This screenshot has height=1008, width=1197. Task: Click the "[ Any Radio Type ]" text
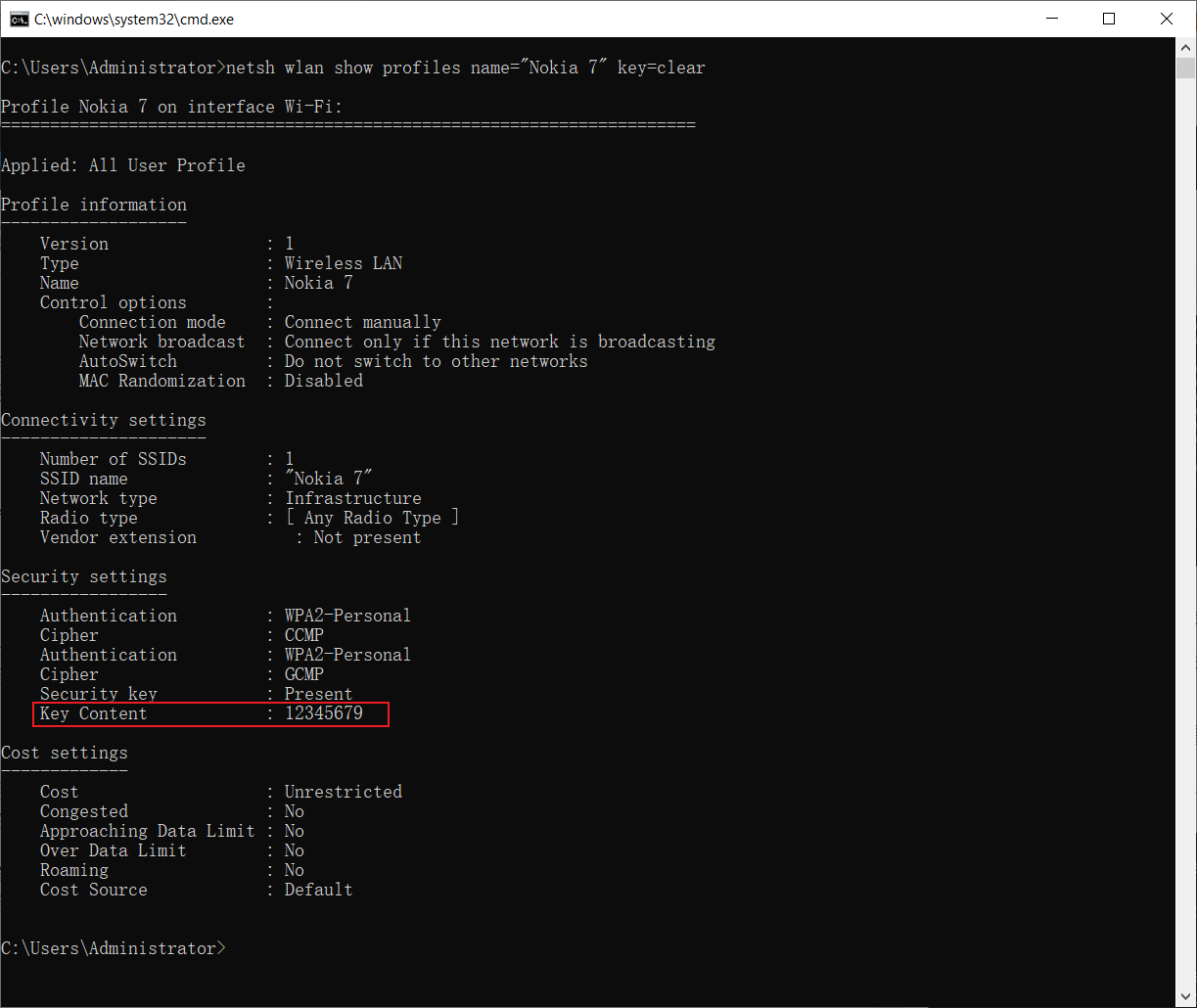click(372, 518)
